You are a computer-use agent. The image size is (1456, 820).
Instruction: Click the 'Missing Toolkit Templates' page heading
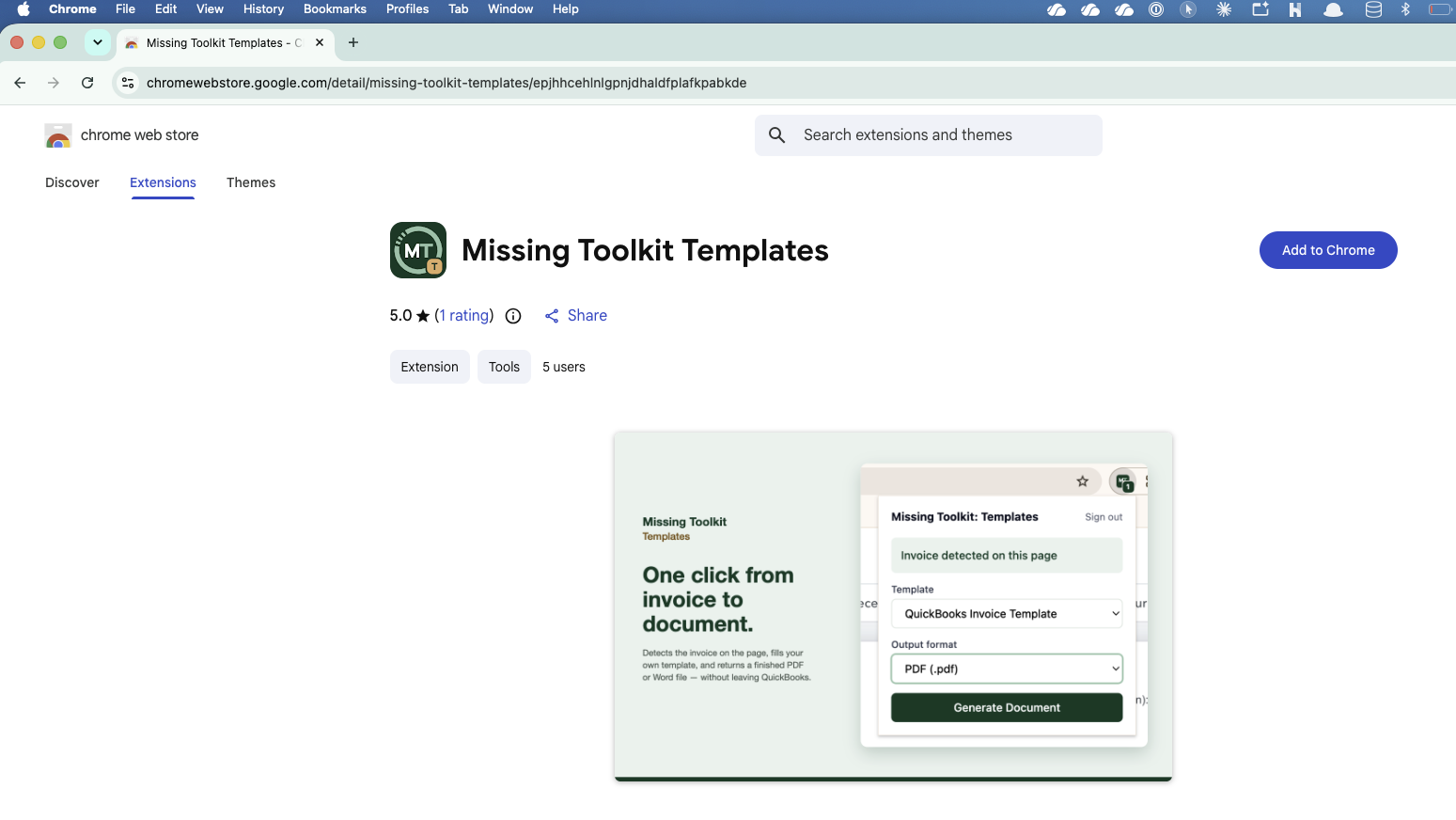(645, 250)
